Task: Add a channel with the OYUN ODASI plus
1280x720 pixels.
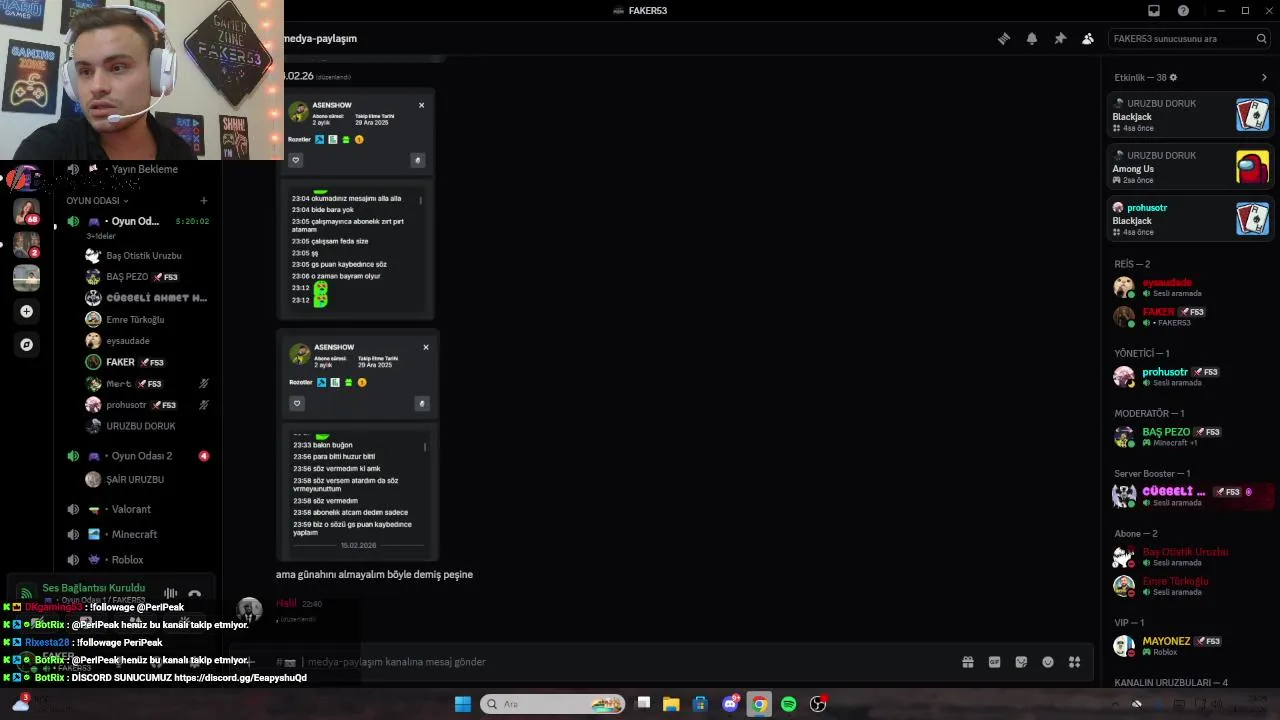Action: (x=204, y=201)
